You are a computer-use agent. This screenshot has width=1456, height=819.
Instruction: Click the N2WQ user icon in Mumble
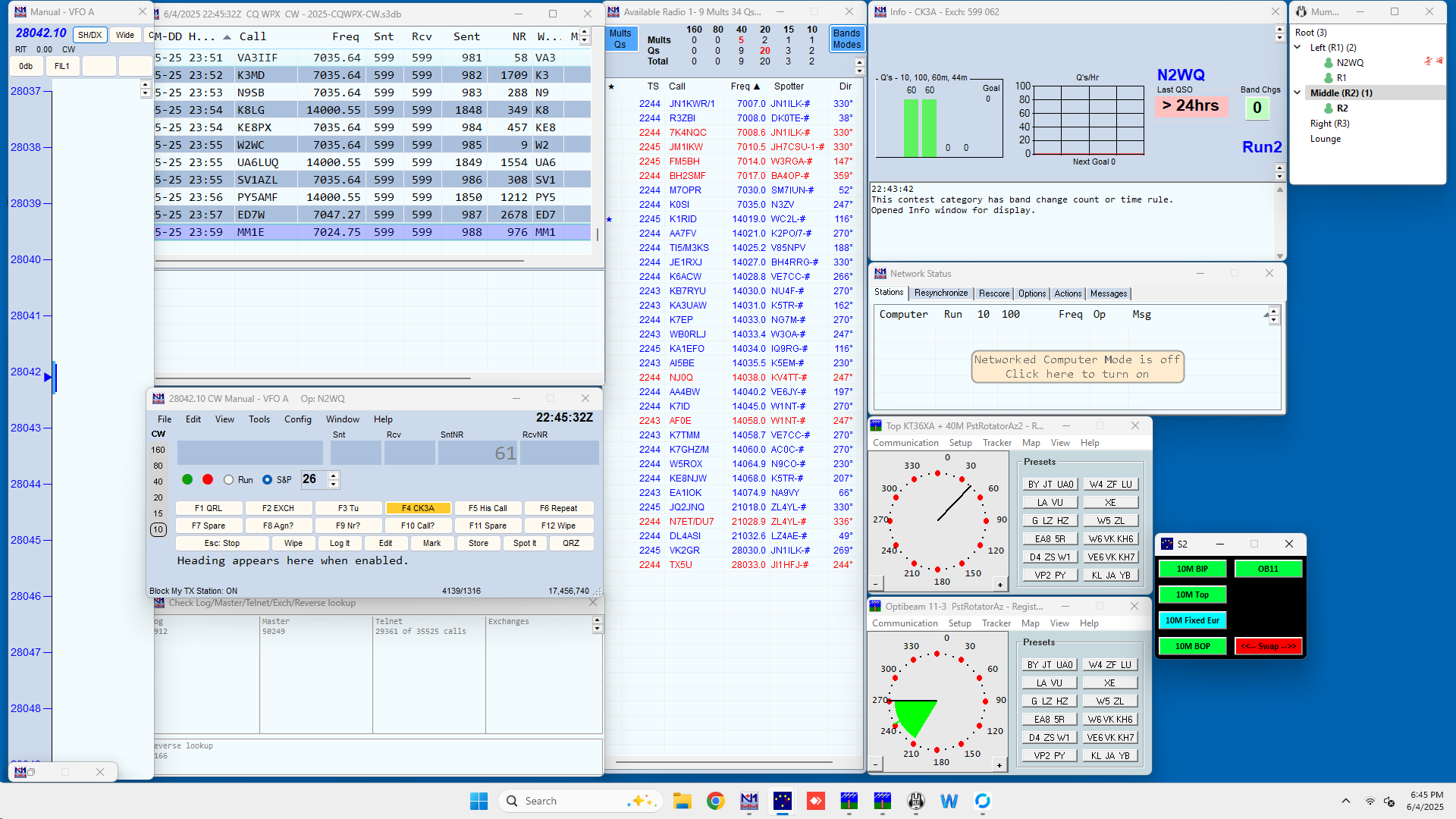point(1329,63)
